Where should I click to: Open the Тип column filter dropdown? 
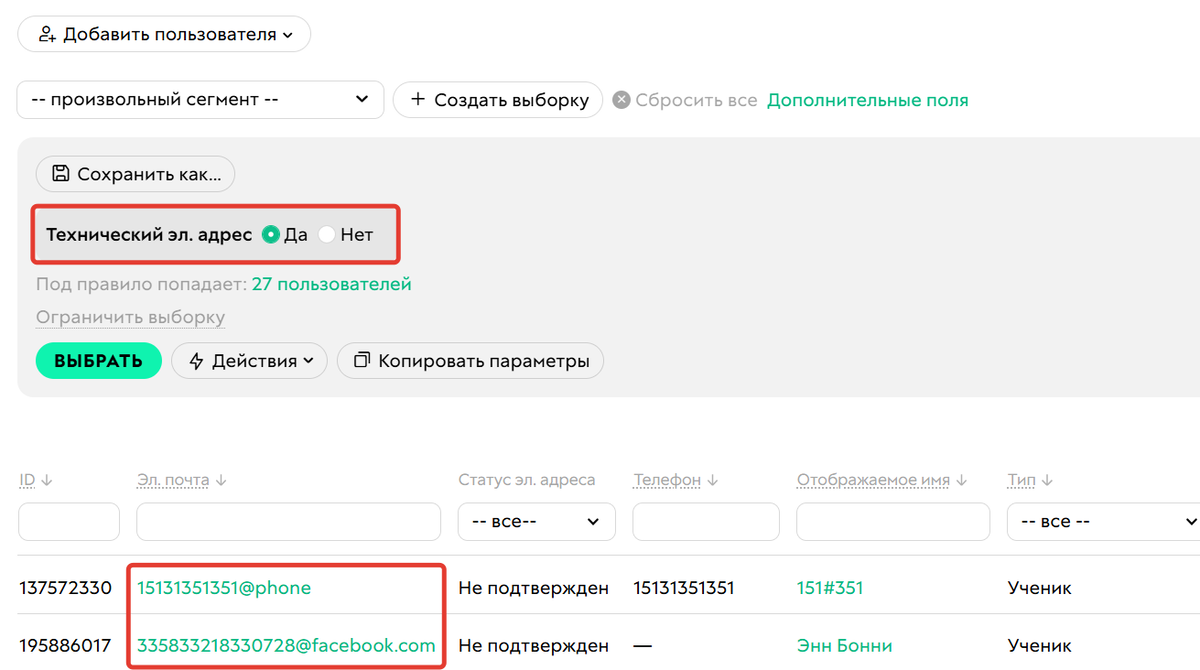click(1102, 521)
